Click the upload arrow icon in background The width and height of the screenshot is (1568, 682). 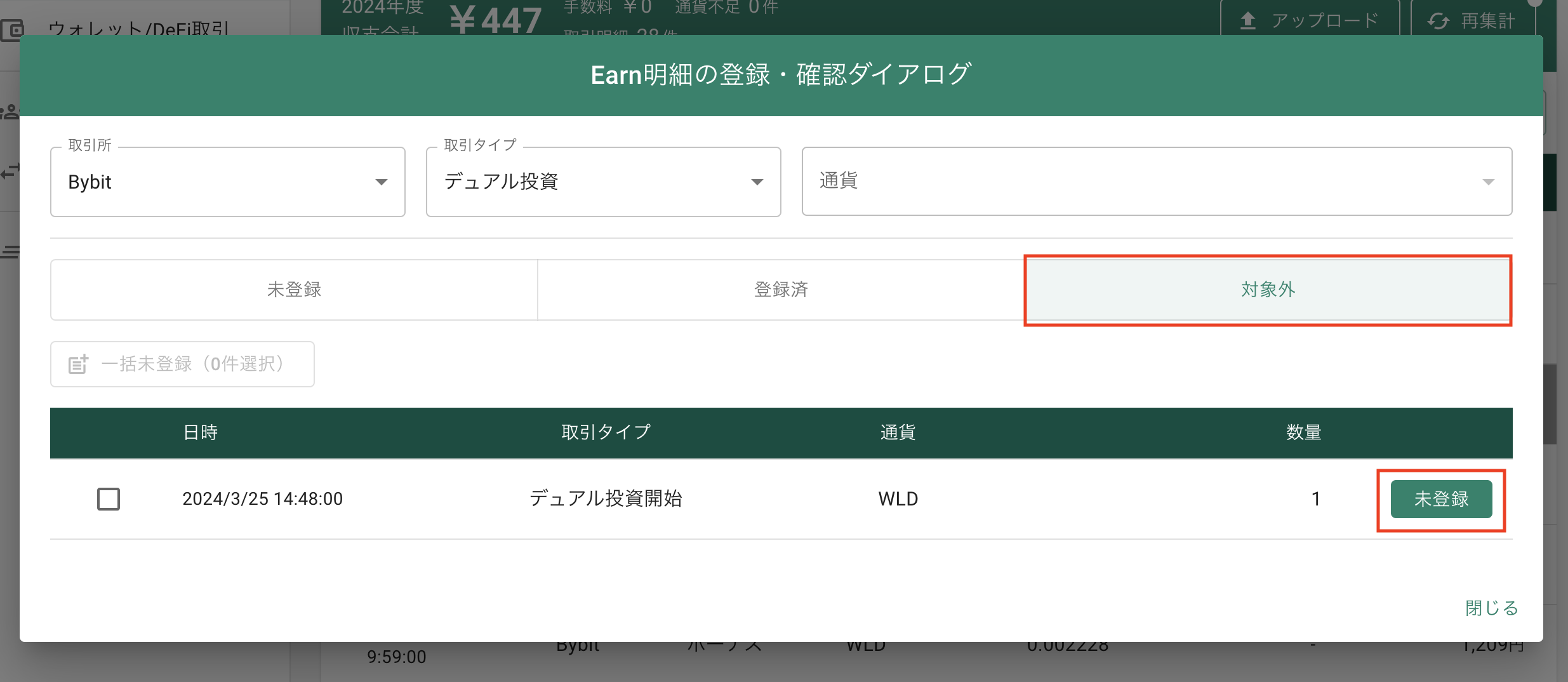click(1248, 21)
